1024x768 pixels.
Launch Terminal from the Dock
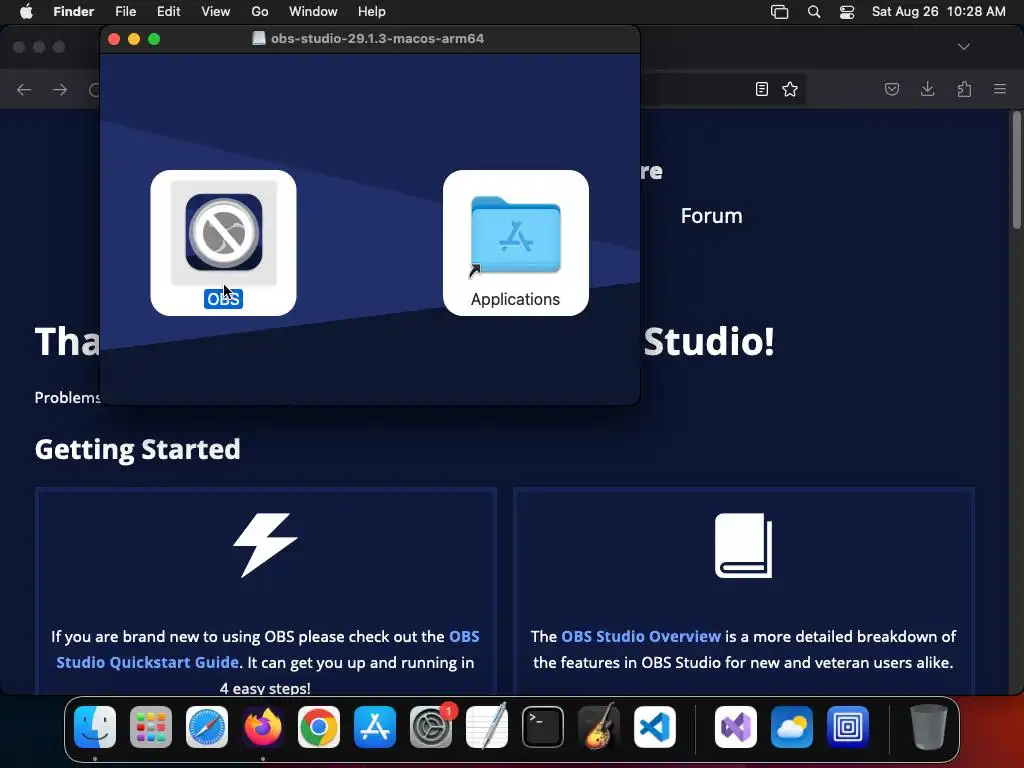tap(543, 727)
